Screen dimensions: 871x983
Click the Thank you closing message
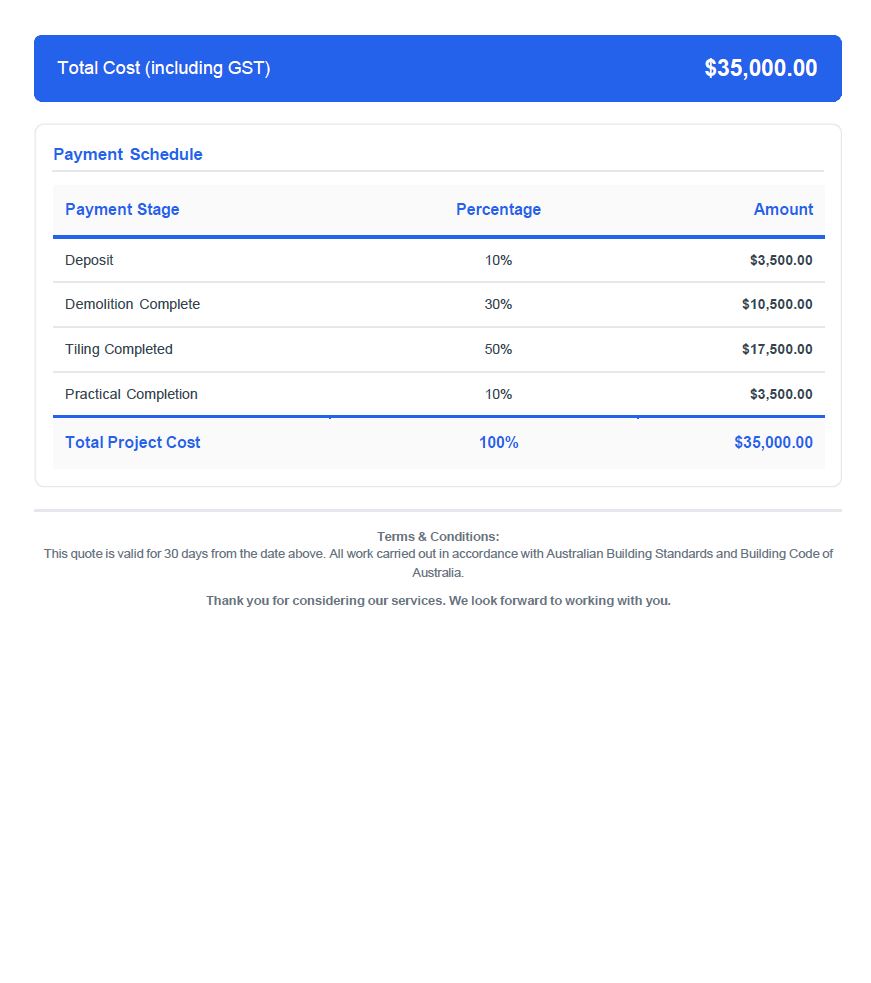pyautogui.click(x=438, y=601)
